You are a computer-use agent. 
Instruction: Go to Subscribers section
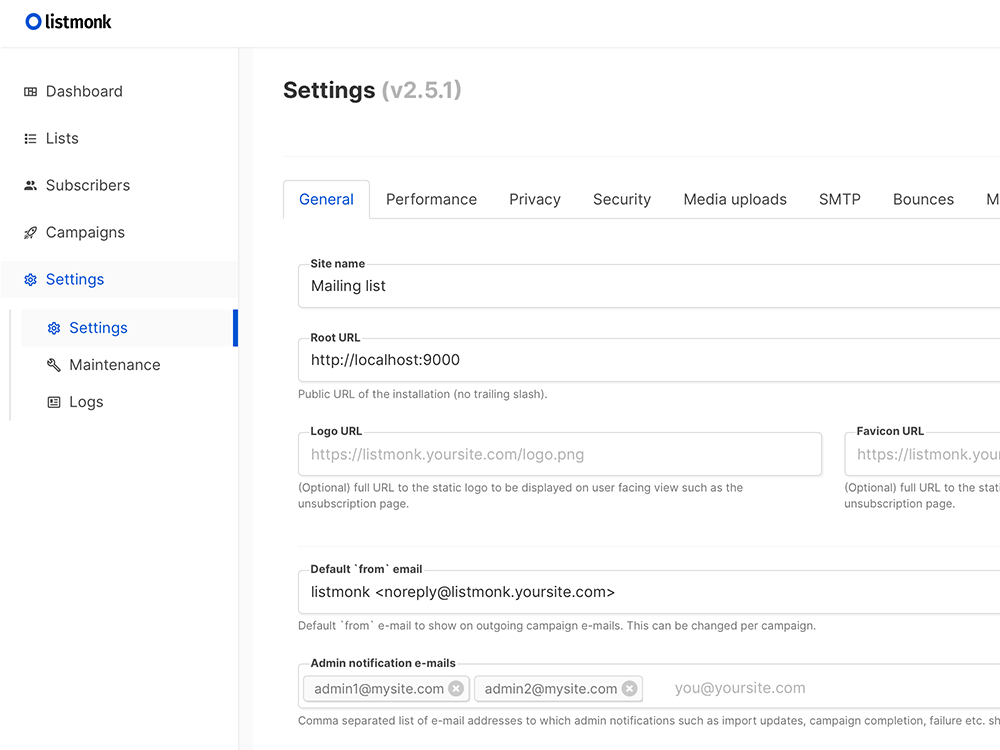click(119, 186)
